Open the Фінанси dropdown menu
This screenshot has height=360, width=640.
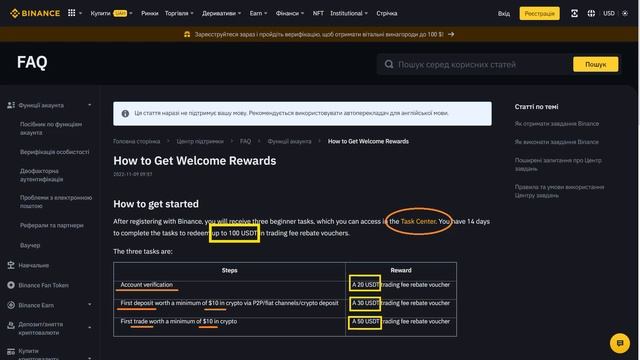(290, 13)
